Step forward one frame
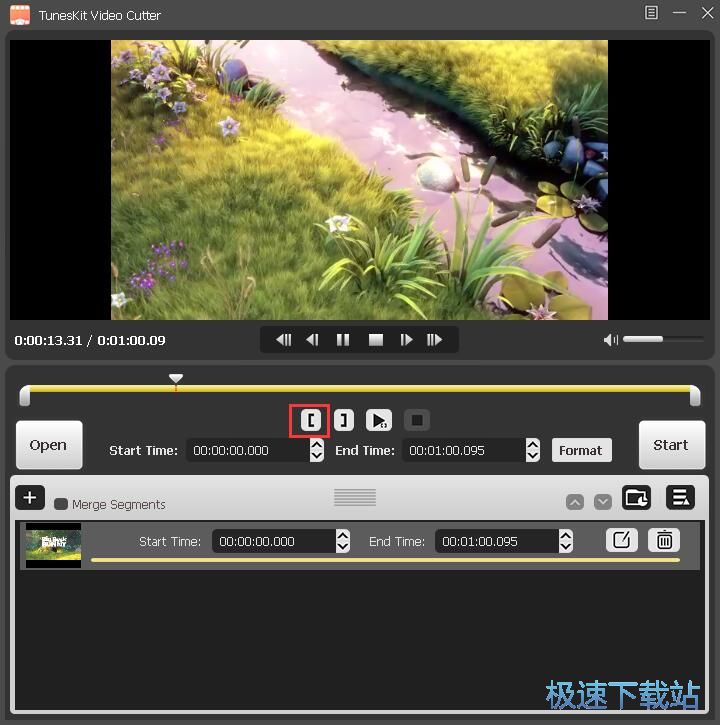 tap(406, 340)
